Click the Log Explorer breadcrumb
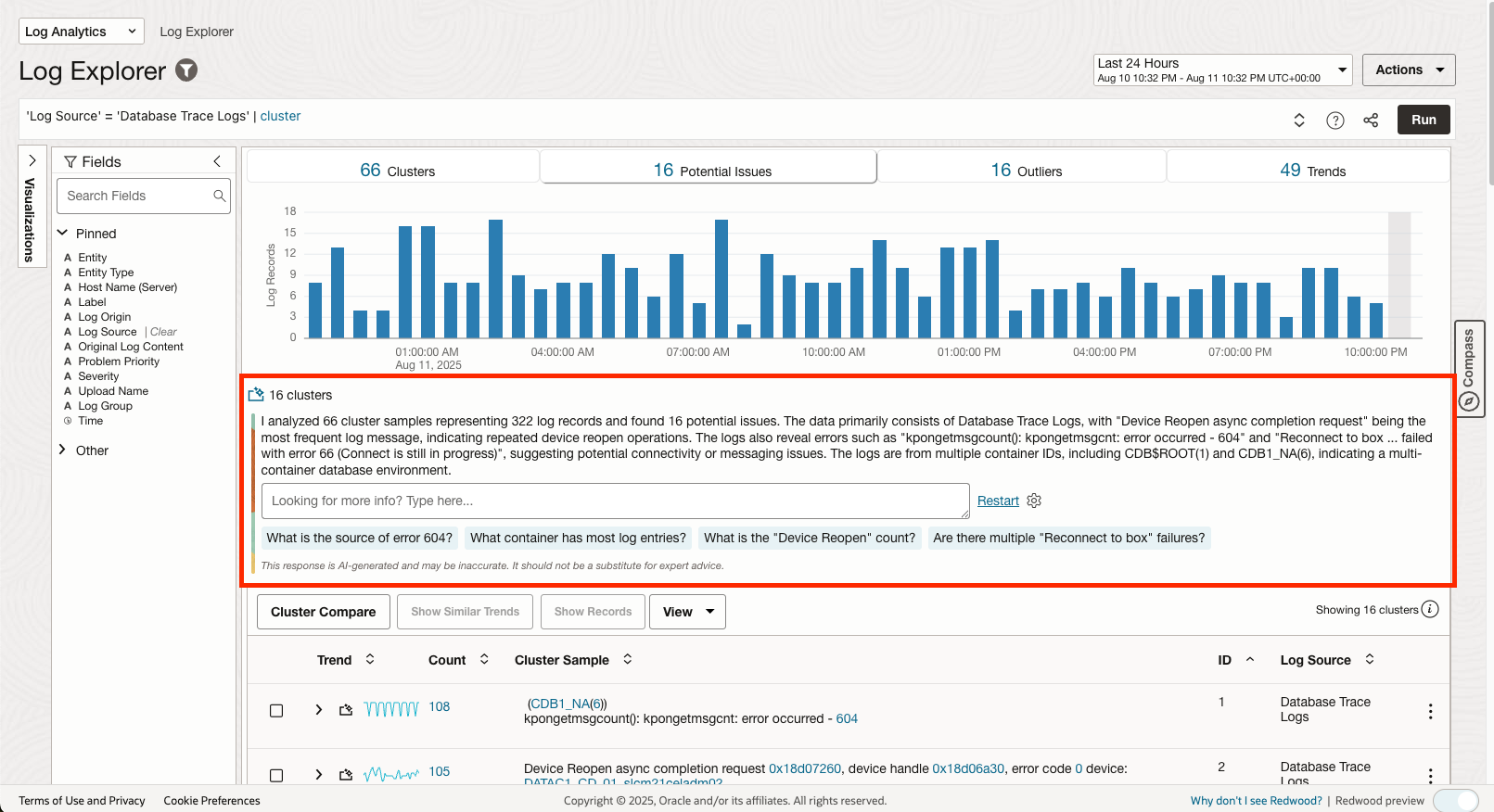Viewport: 1494px width, 812px height. (x=197, y=32)
